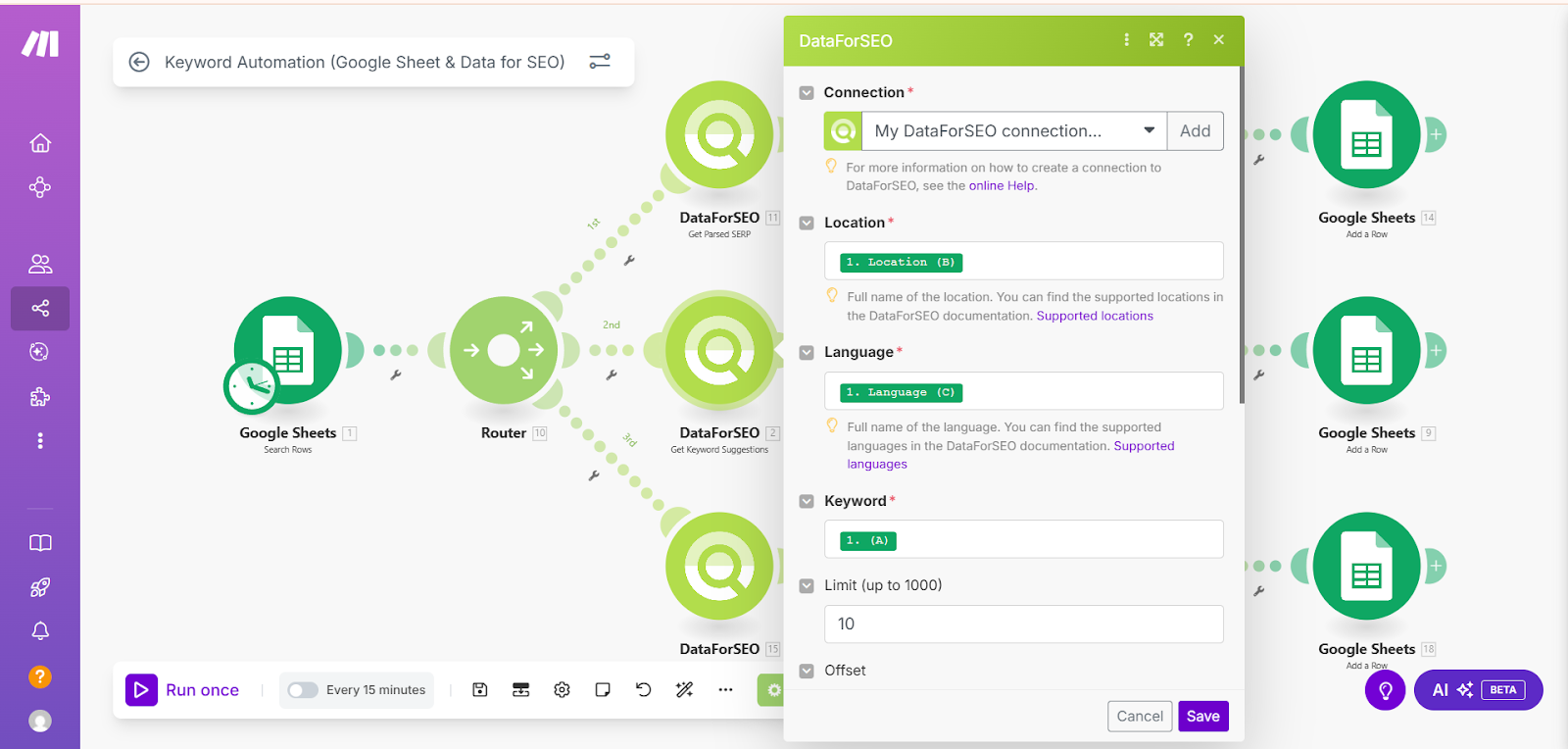The image size is (1568, 749).
Task: Open the More dots in the sidebar
Action: [x=40, y=441]
